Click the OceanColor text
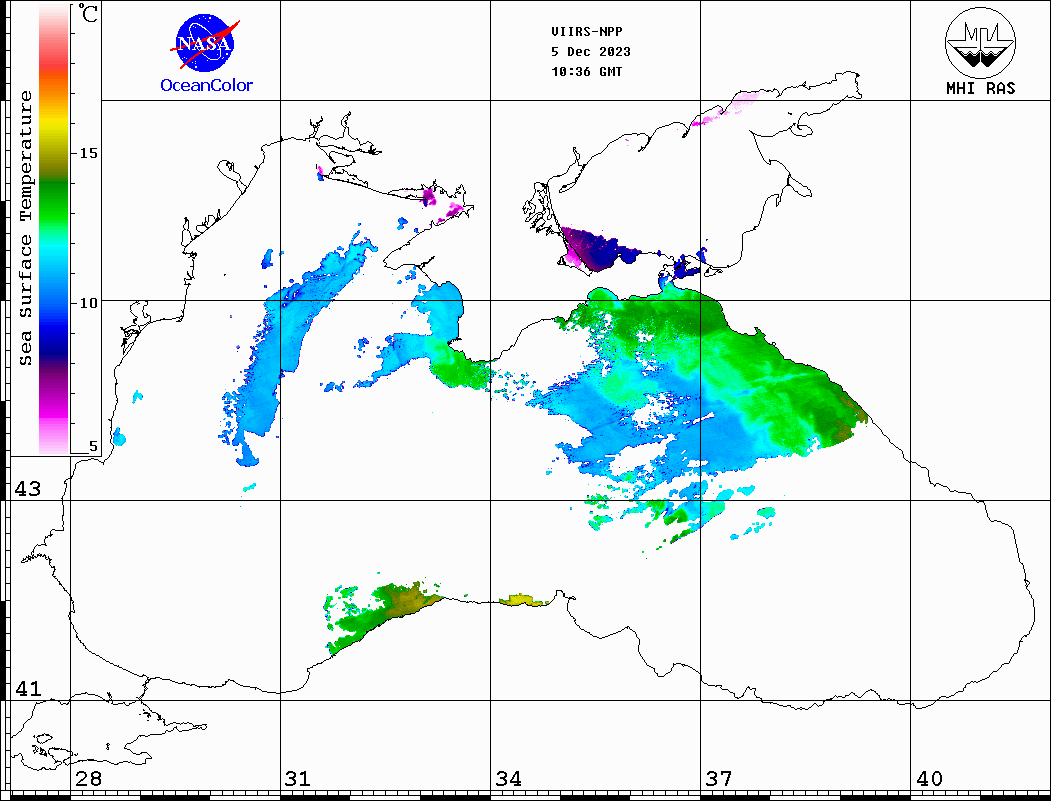Screen dimensions: 1051x801 click(206, 85)
